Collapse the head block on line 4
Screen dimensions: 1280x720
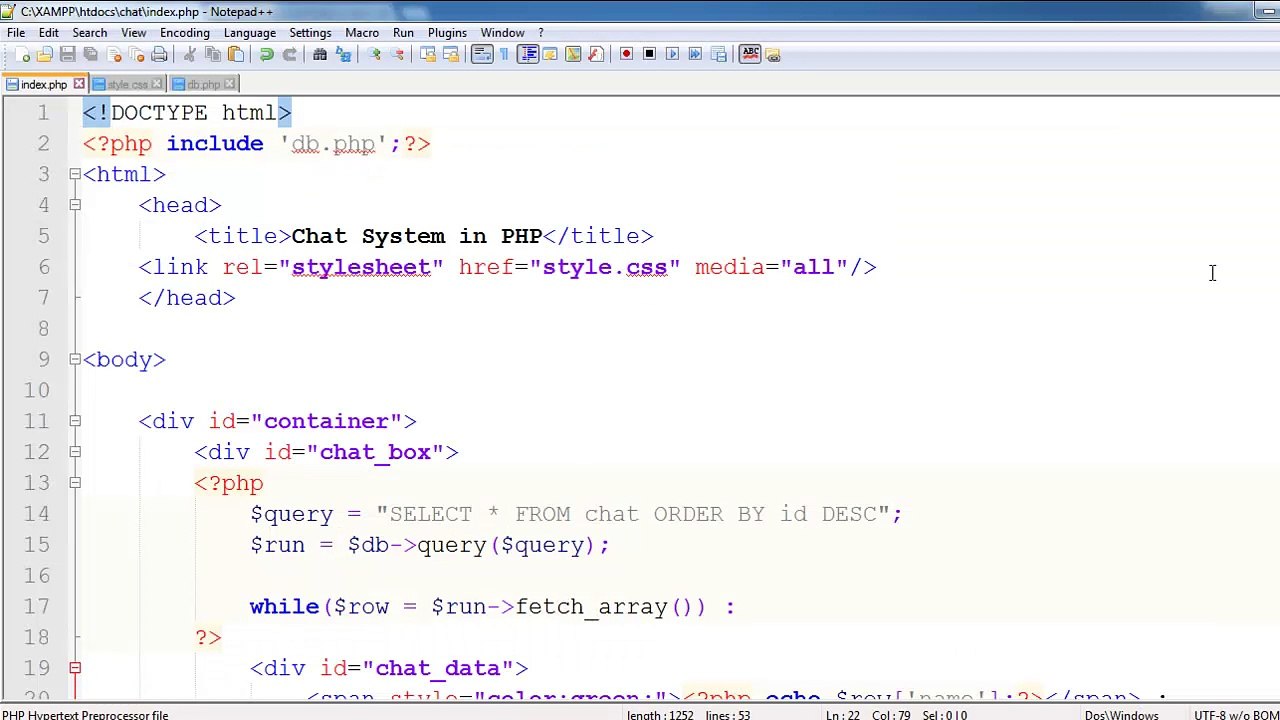click(75, 205)
